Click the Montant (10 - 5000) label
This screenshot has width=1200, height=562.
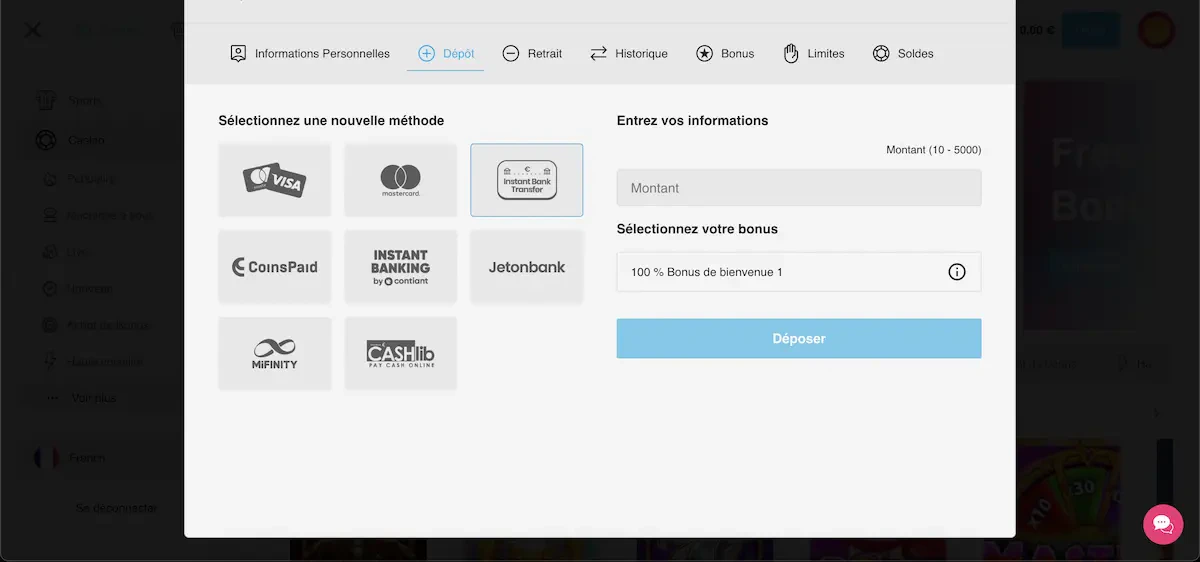click(933, 150)
